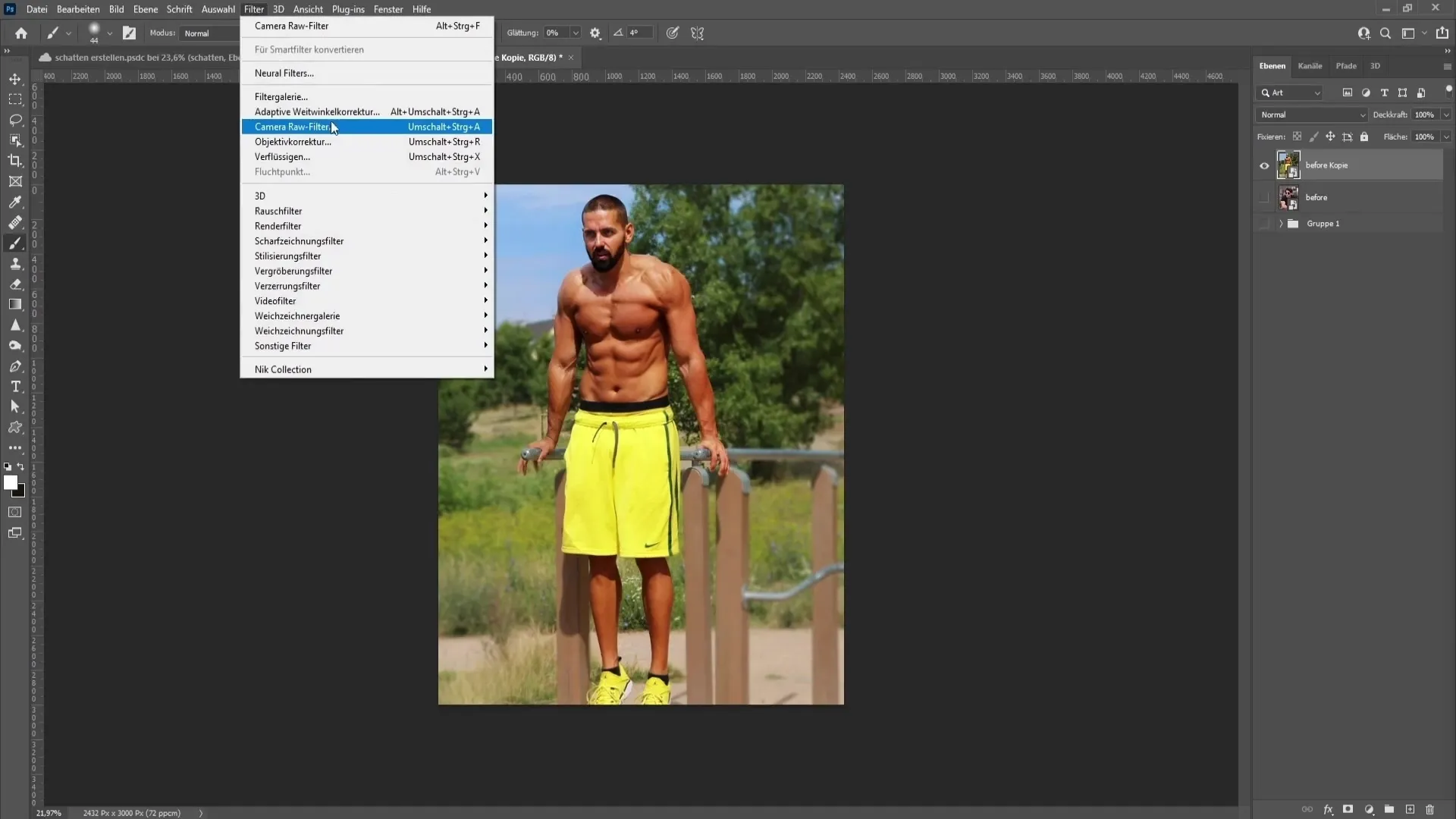Open the Fläche fill dropdown arrow
The image size is (1456, 819).
pyautogui.click(x=1446, y=136)
